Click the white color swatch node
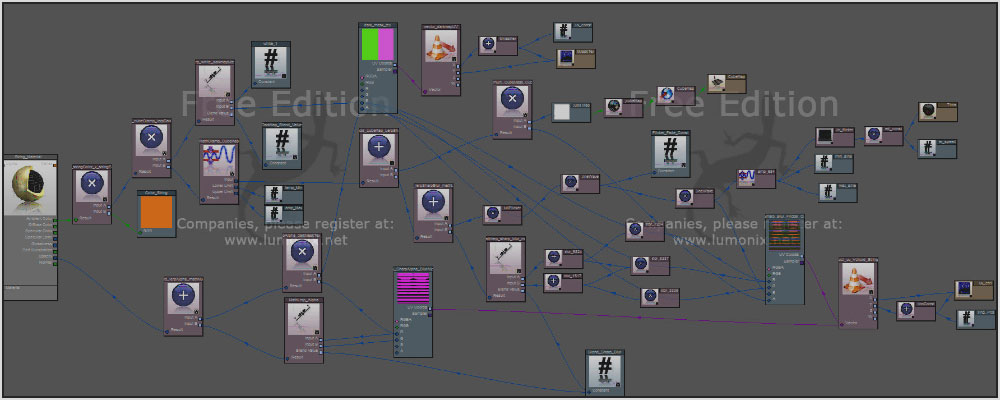Image resolution: width=1000 pixels, height=400 pixels. click(572, 112)
